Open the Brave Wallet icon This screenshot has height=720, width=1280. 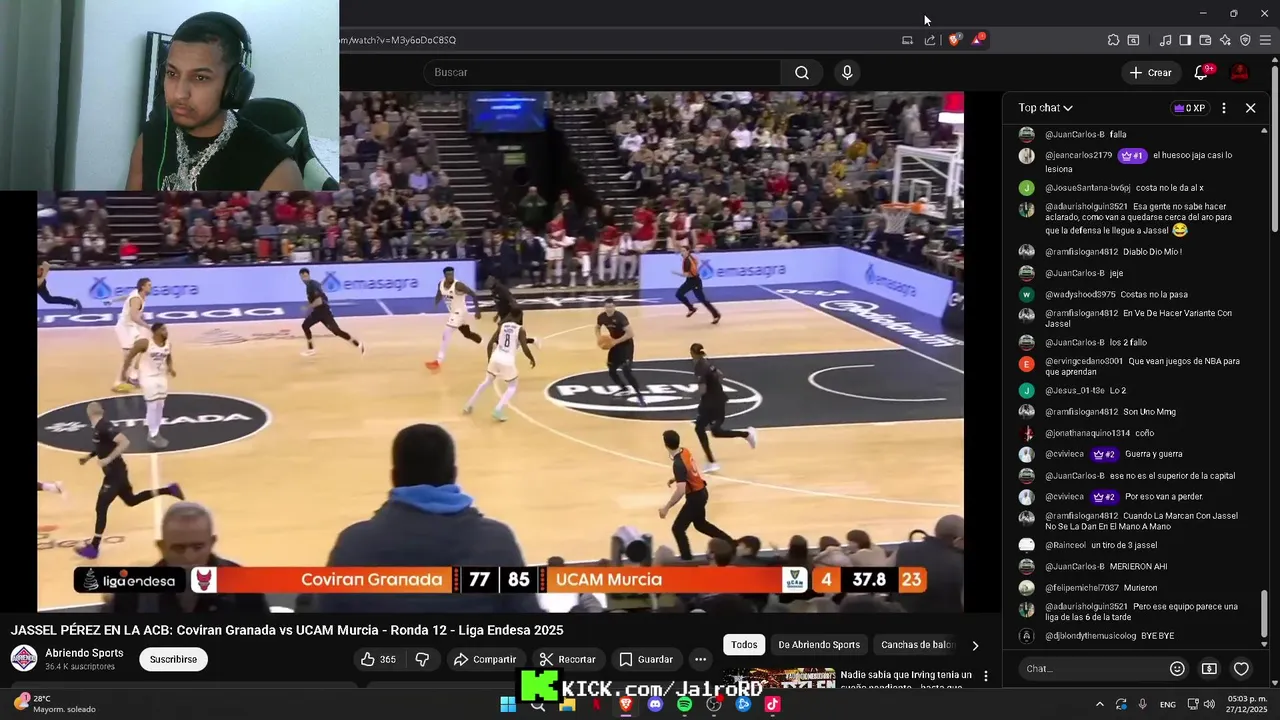1205,40
